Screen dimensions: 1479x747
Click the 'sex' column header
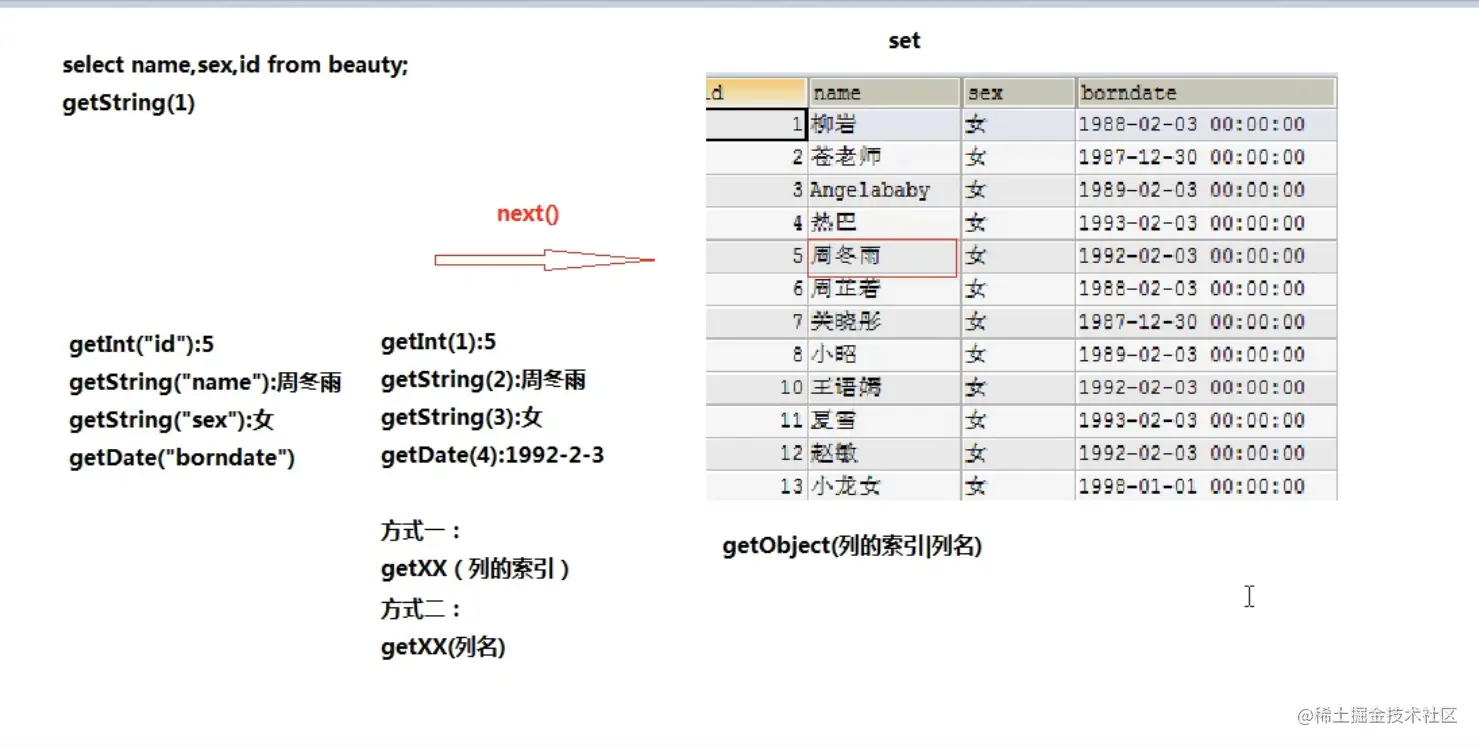coord(1018,93)
